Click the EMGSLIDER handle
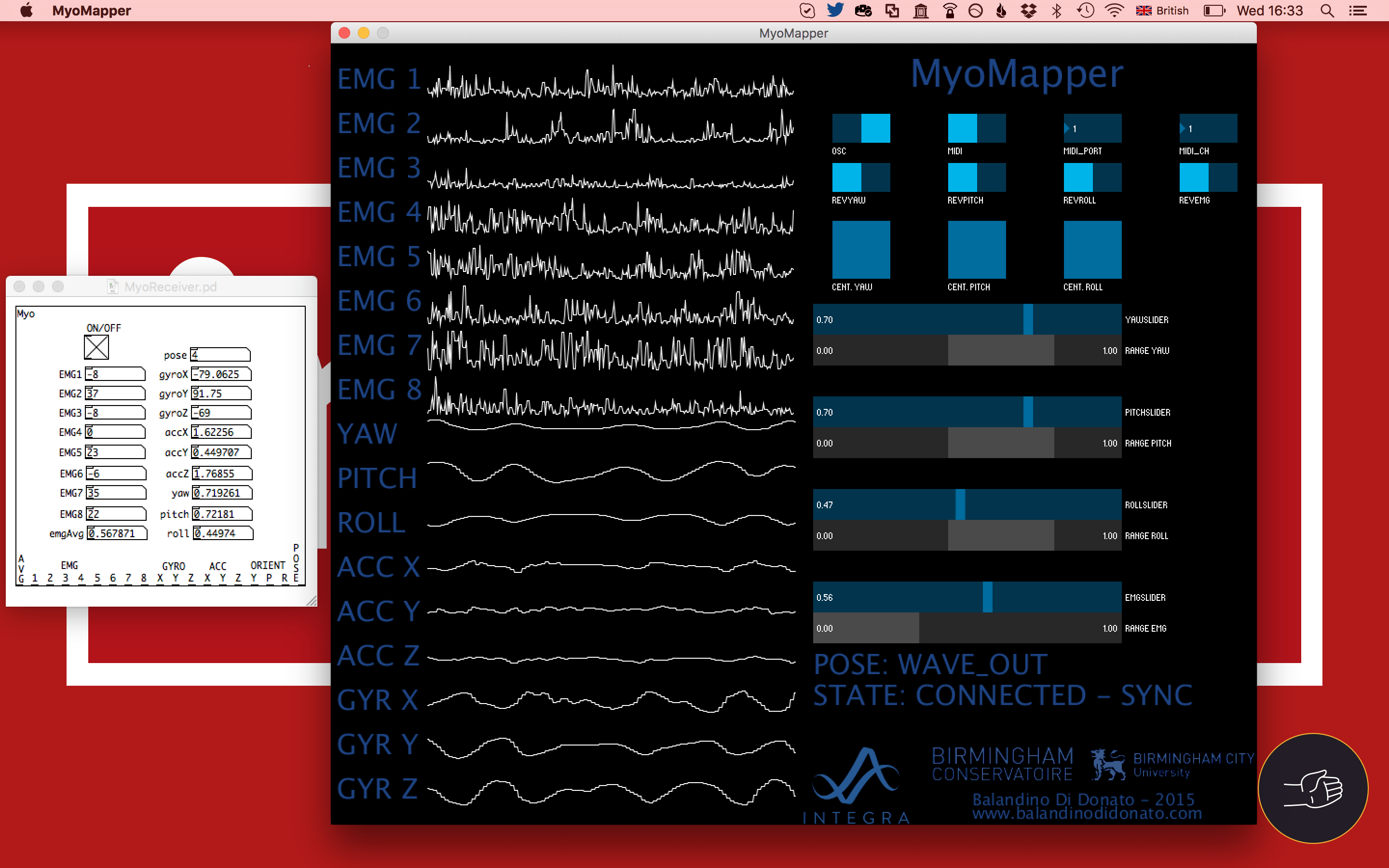The height and width of the screenshot is (868, 1389). [987, 597]
